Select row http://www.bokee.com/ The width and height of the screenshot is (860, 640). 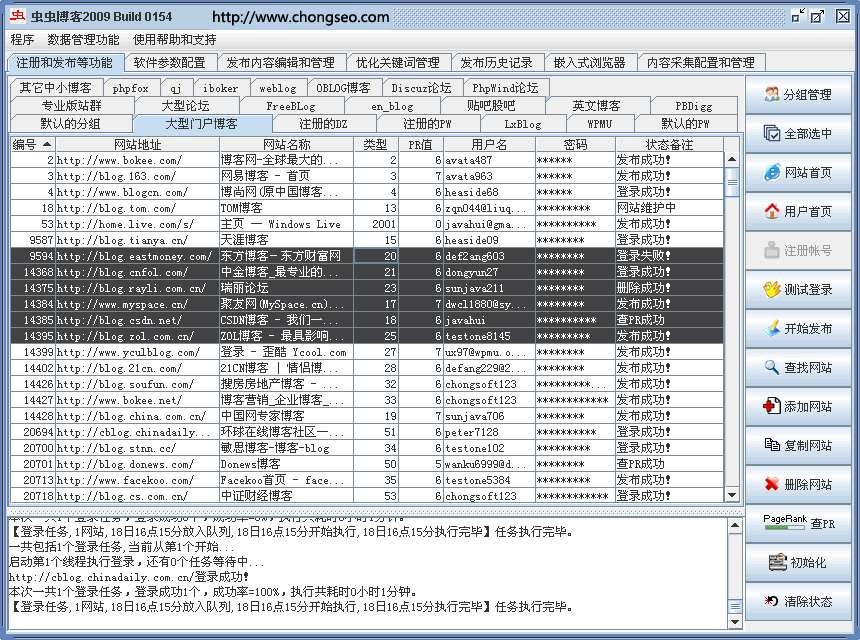(x=367, y=160)
